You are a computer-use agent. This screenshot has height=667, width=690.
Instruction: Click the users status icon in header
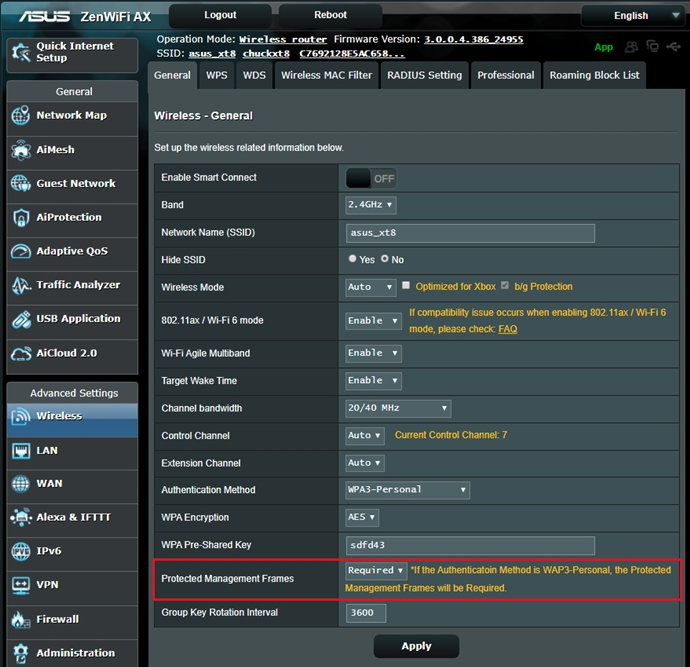point(631,46)
